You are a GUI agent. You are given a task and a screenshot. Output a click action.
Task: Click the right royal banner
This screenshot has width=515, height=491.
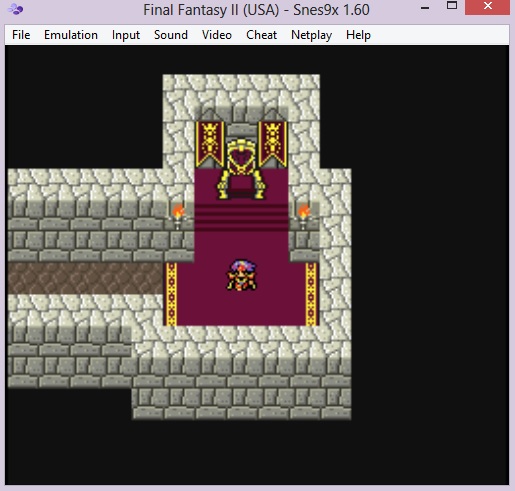point(273,144)
